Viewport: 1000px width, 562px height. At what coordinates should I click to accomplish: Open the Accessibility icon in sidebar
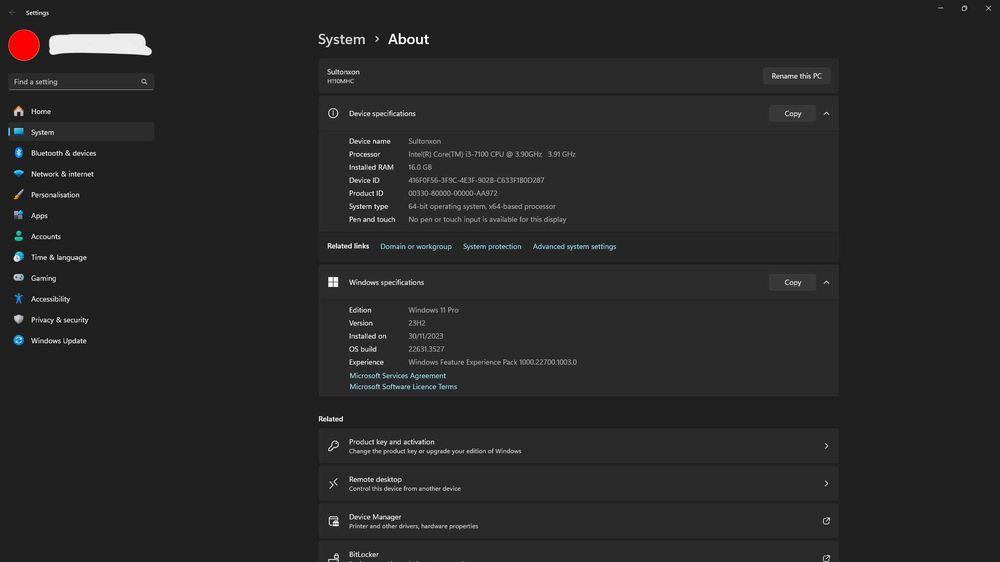pyautogui.click(x=18, y=299)
